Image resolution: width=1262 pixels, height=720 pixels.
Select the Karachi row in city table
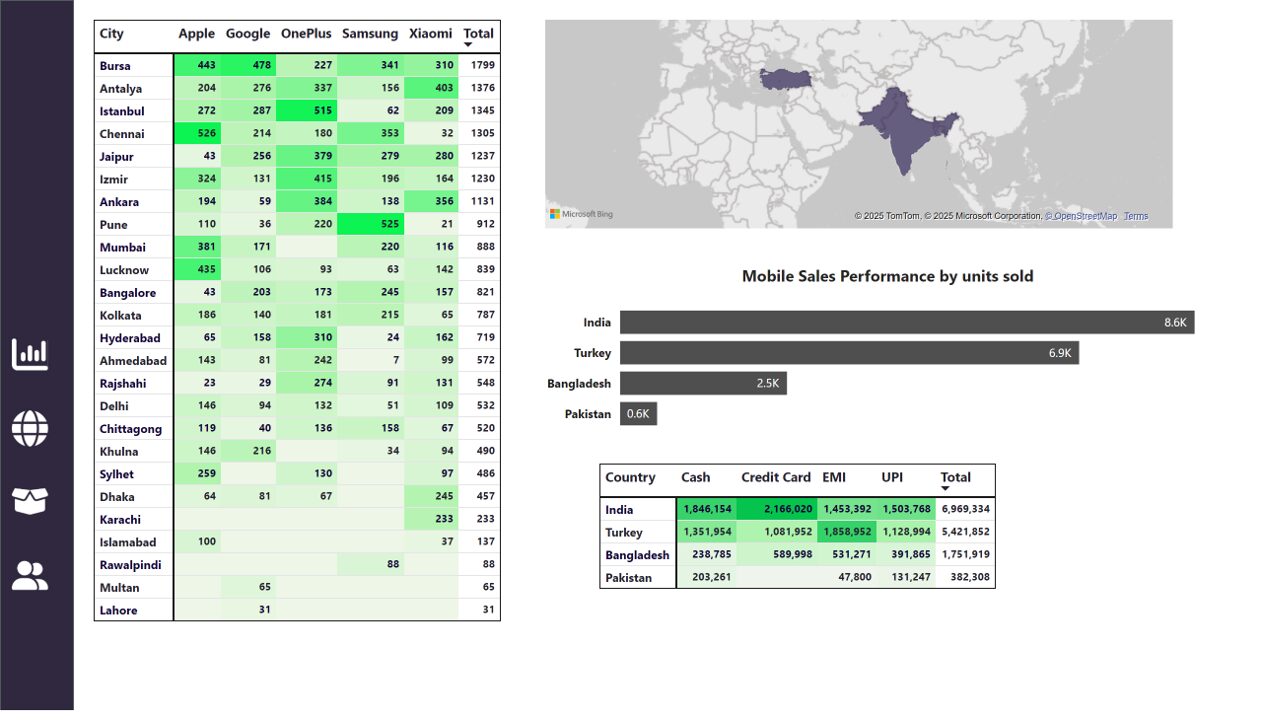tap(297, 520)
